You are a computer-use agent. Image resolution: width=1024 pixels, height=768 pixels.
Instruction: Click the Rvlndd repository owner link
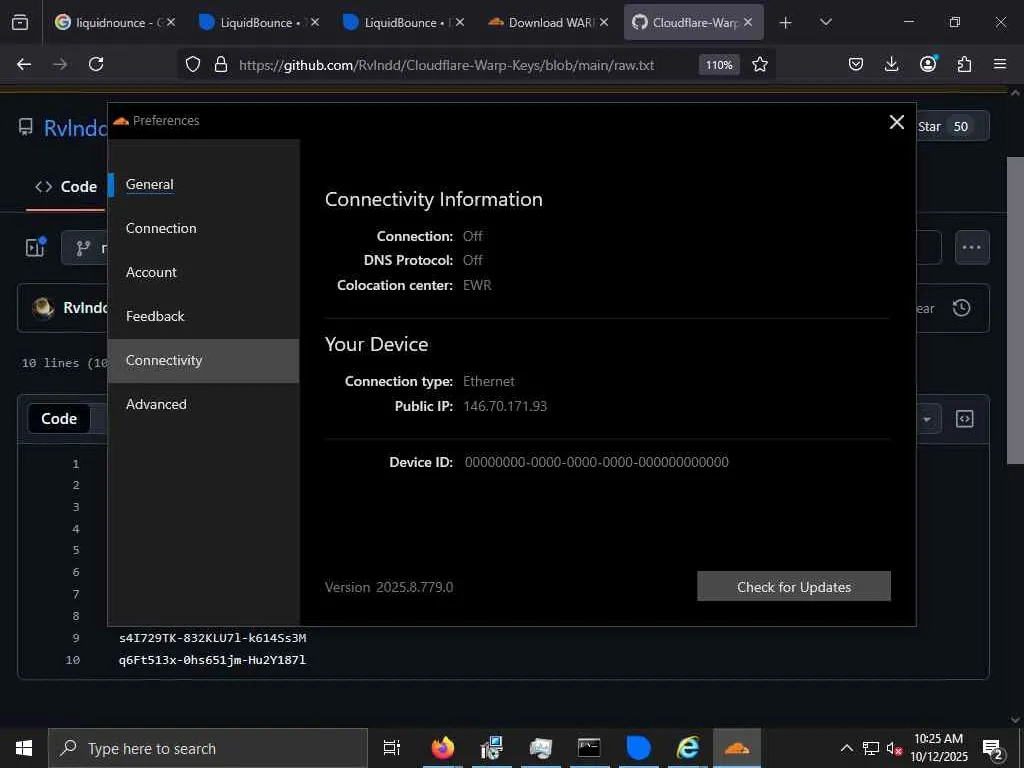75,128
